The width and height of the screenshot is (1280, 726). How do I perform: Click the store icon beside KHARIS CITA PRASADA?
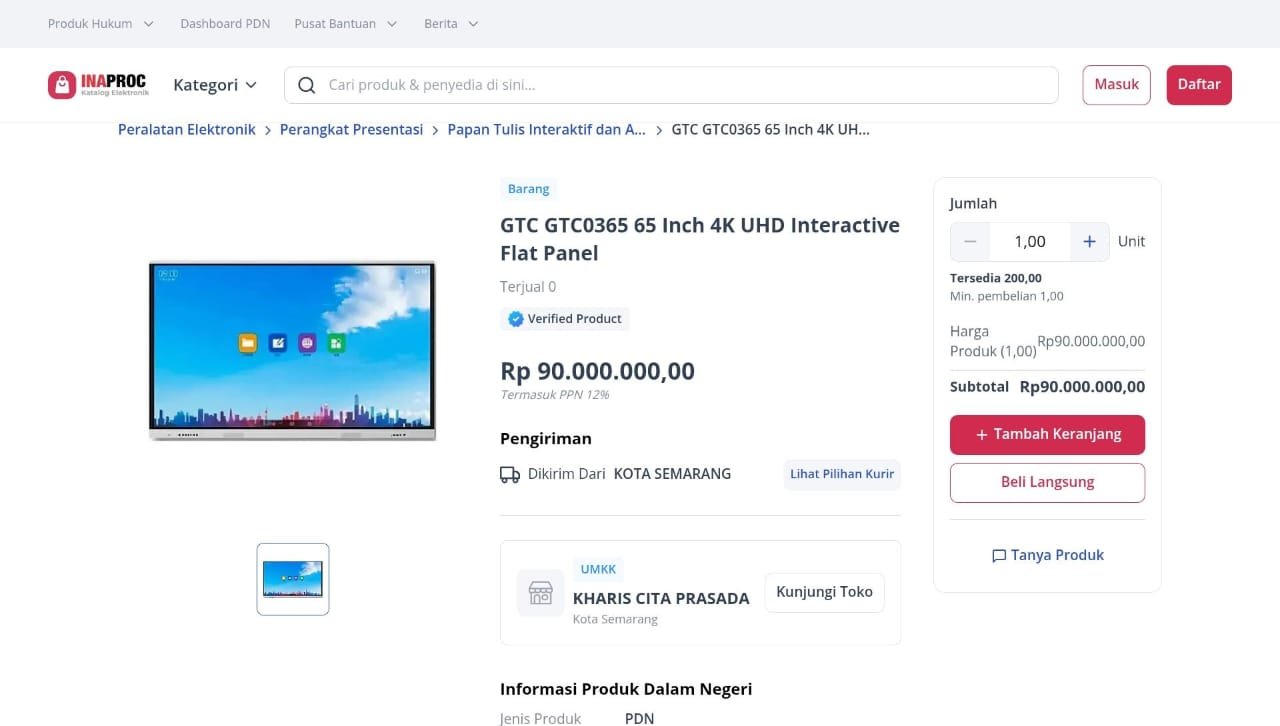540,593
